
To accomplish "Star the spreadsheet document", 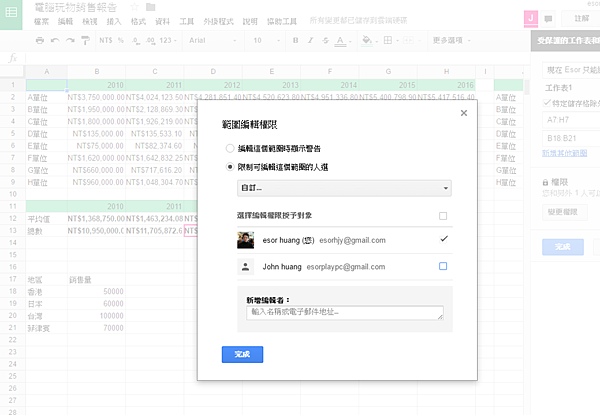I will [x=134, y=7].
